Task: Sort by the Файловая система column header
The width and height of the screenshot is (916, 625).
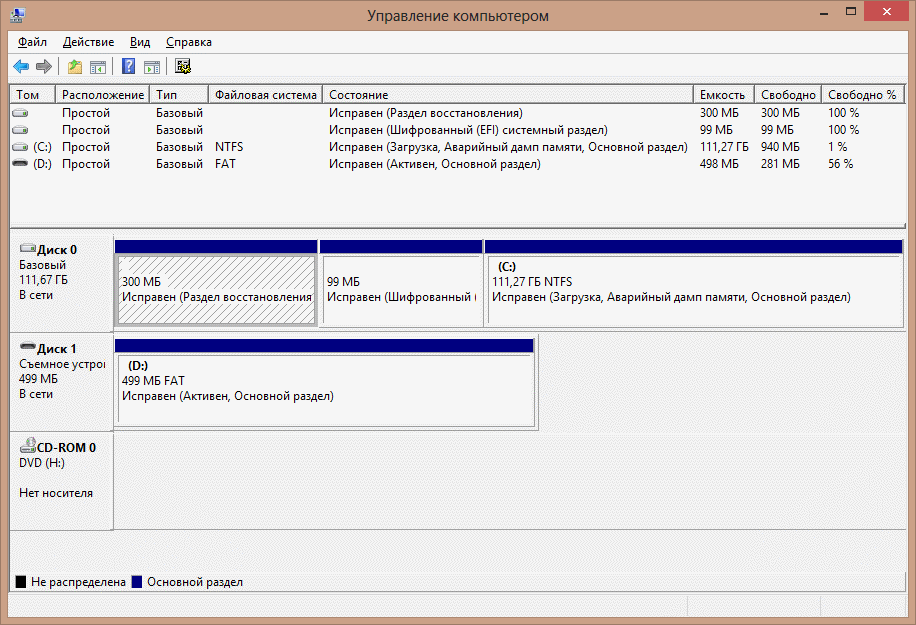Action: coord(266,95)
